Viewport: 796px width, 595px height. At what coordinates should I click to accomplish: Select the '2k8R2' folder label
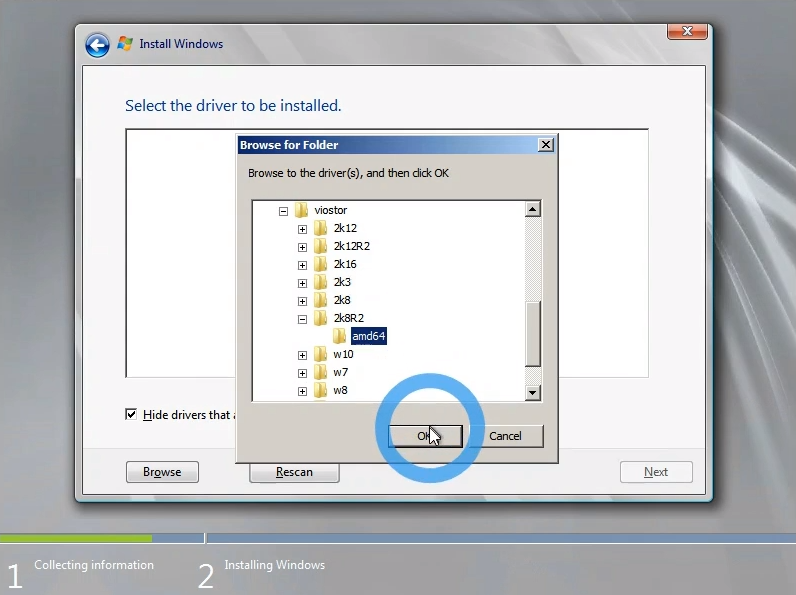(x=349, y=318)
